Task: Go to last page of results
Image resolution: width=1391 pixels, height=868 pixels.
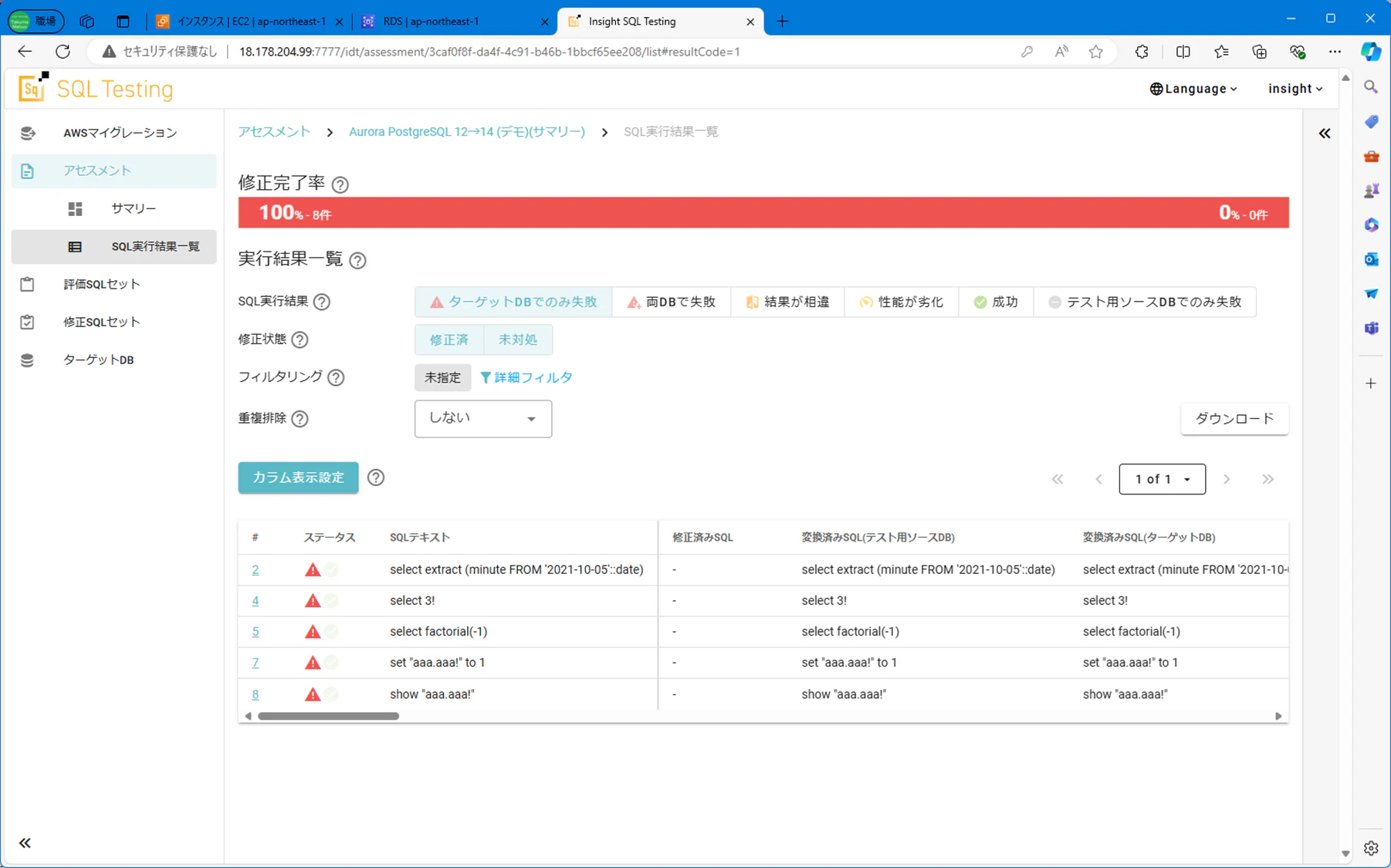Action: click(x=1267, y=479)
